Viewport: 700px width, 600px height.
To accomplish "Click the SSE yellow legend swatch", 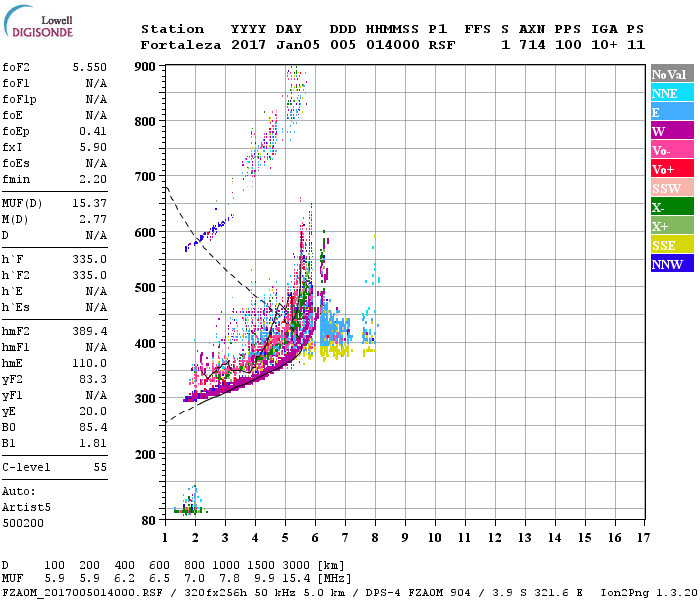I will point(672,245).
